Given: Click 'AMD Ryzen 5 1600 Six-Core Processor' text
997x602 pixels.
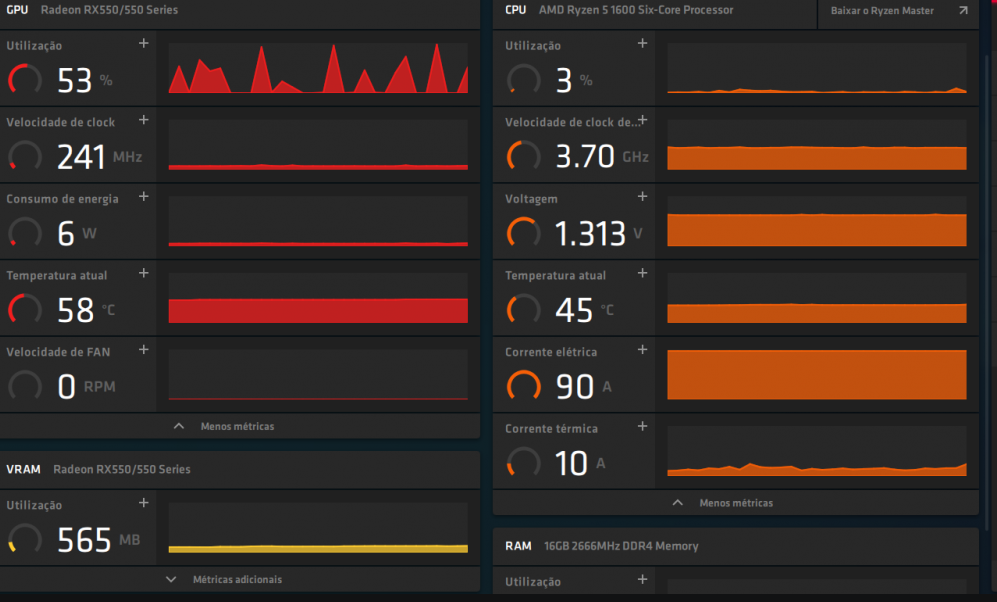Looking at the screenshot, I should [x=636, y=10].
